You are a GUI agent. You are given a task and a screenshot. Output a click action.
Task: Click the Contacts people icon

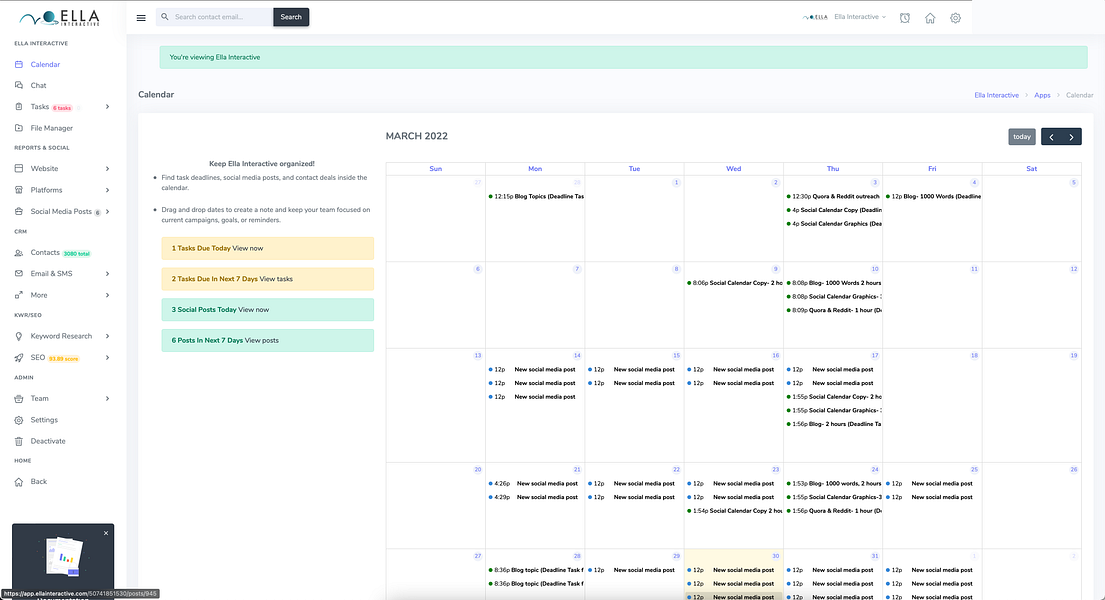click(x=19, y=252)
